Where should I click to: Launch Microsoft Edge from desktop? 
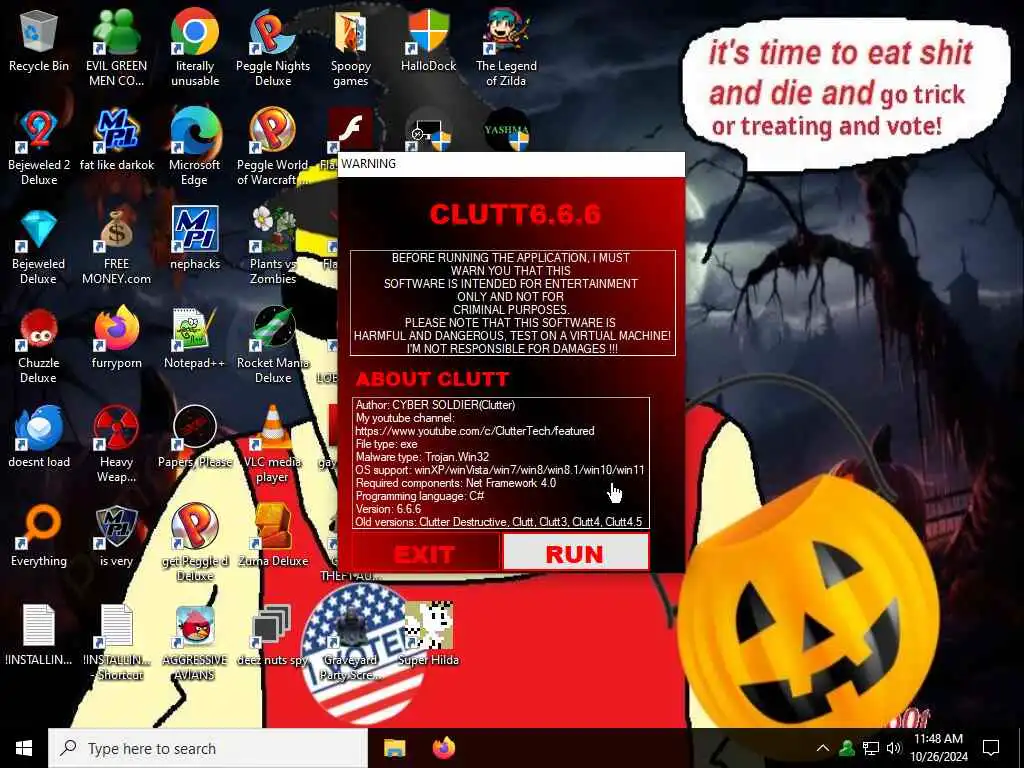click(x=195, y=147)
